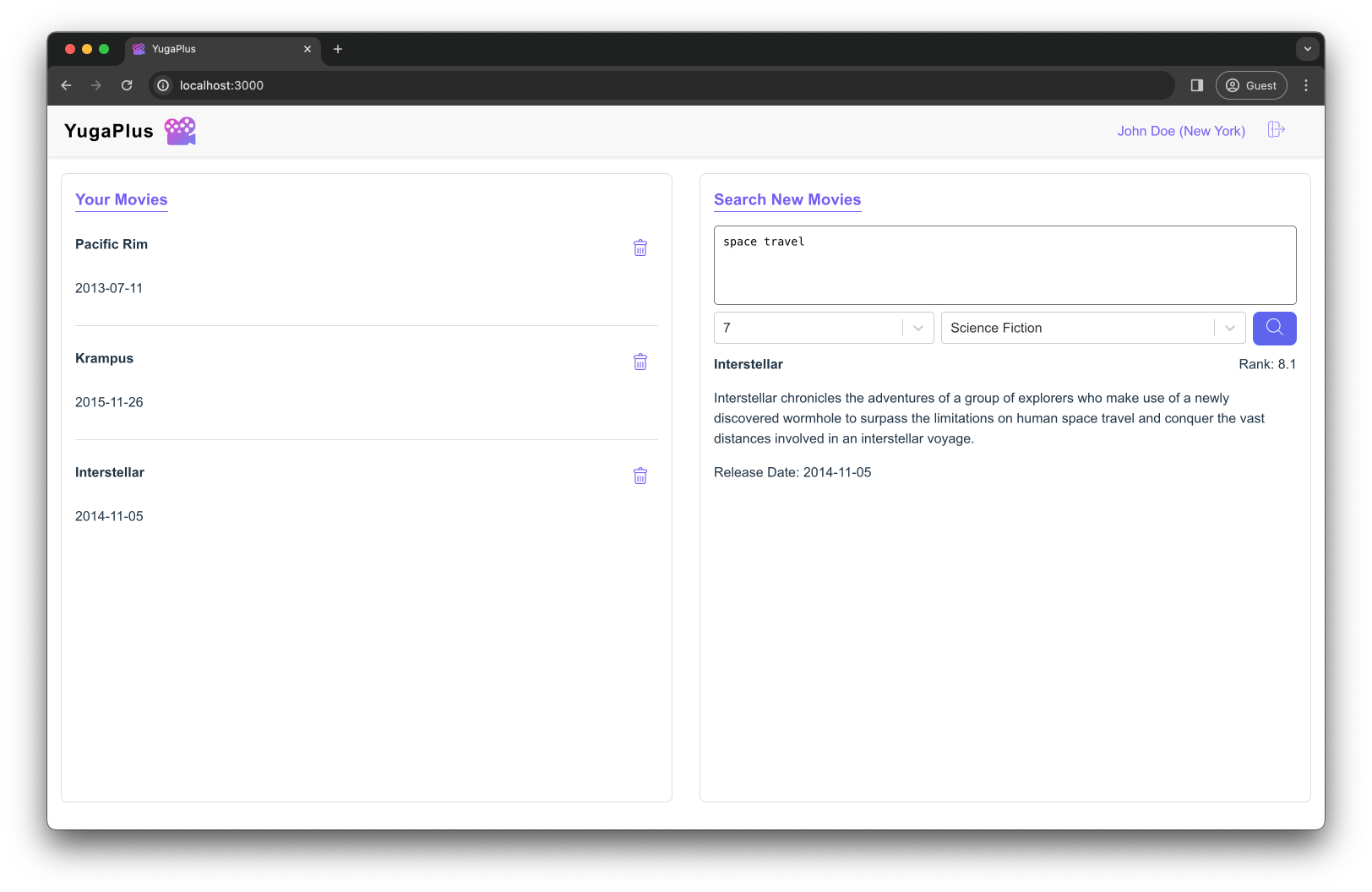Viewport: 1372px width, 892px height.
Task: Open the Science Fiction category dropdown
Action: 1229,328
